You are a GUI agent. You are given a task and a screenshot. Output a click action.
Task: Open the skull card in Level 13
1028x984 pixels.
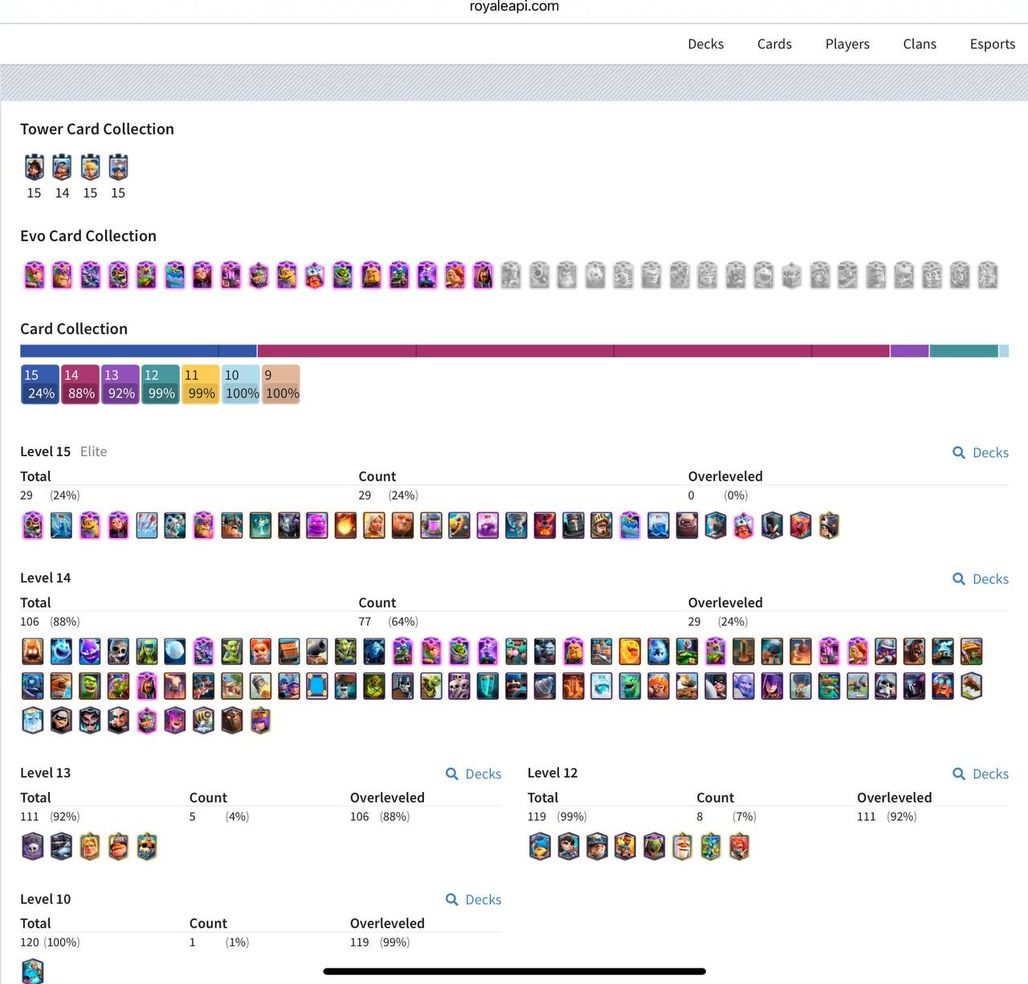[33, 846]
